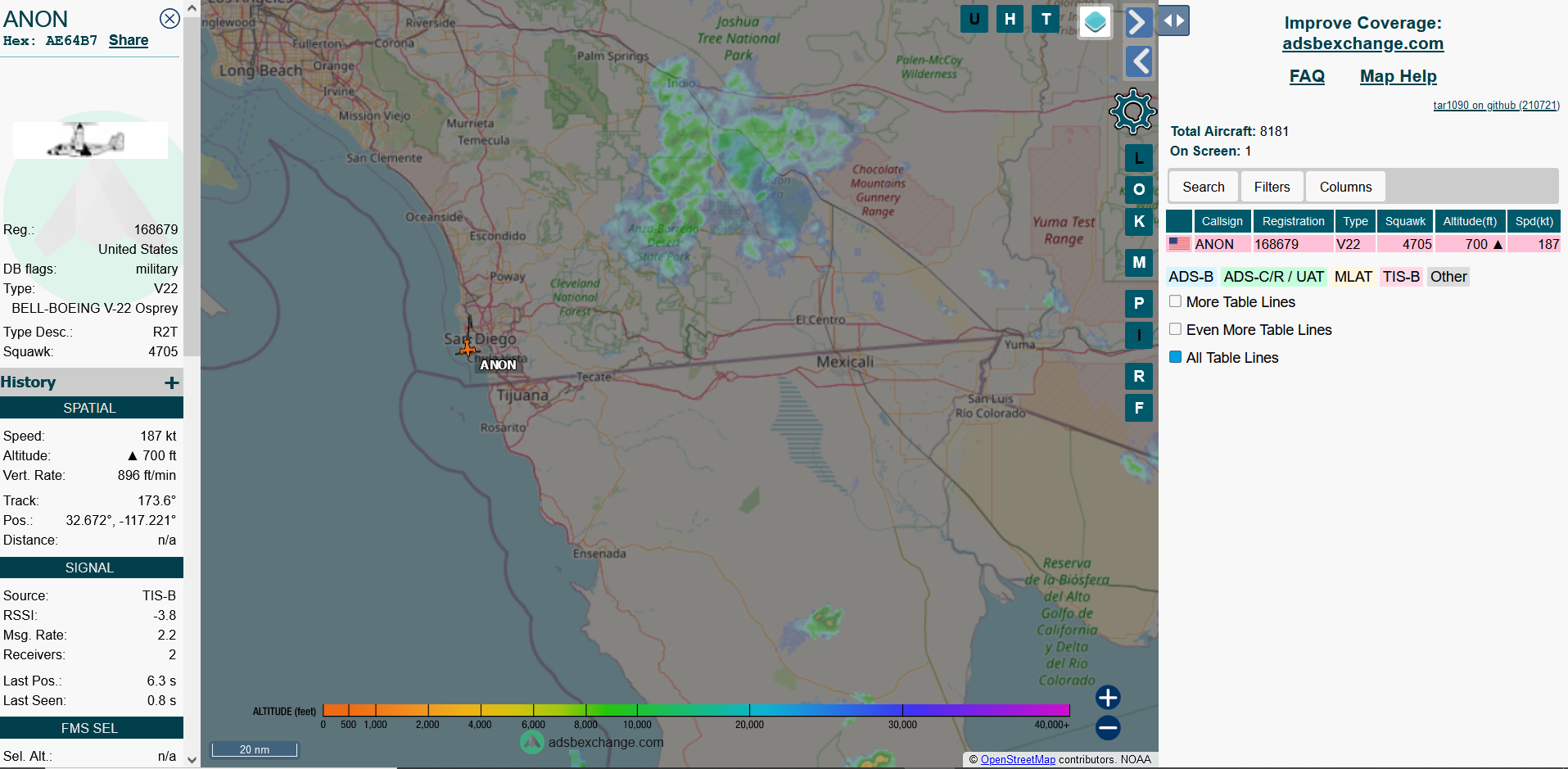The width and height of the screenshot is (1568, 769).
Task: Close the ANON aircraft info panel
Action: 169,19
